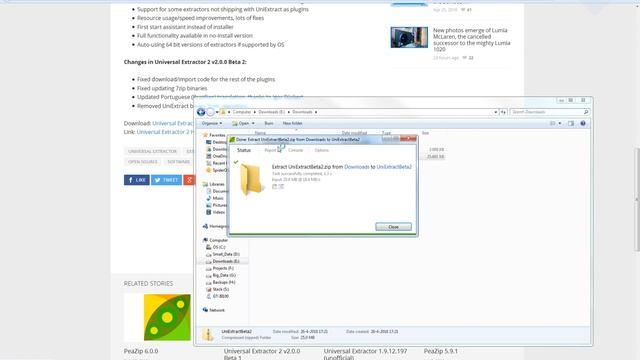Screen dimensions: 640x360
Task: Select the OS (C:) drive
Action: click(x=219, y=247)
